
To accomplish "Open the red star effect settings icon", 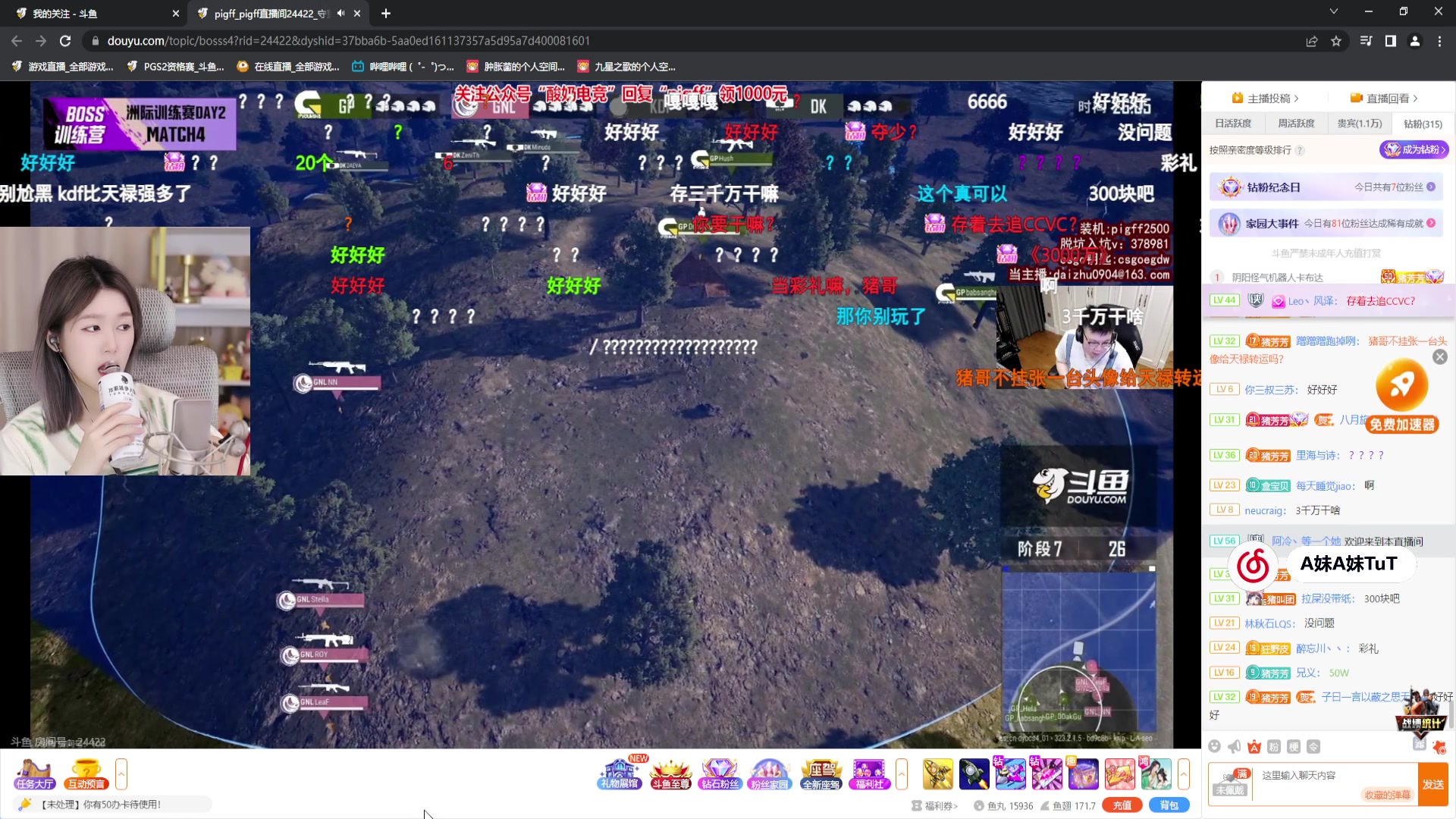I will point(1439,747).
